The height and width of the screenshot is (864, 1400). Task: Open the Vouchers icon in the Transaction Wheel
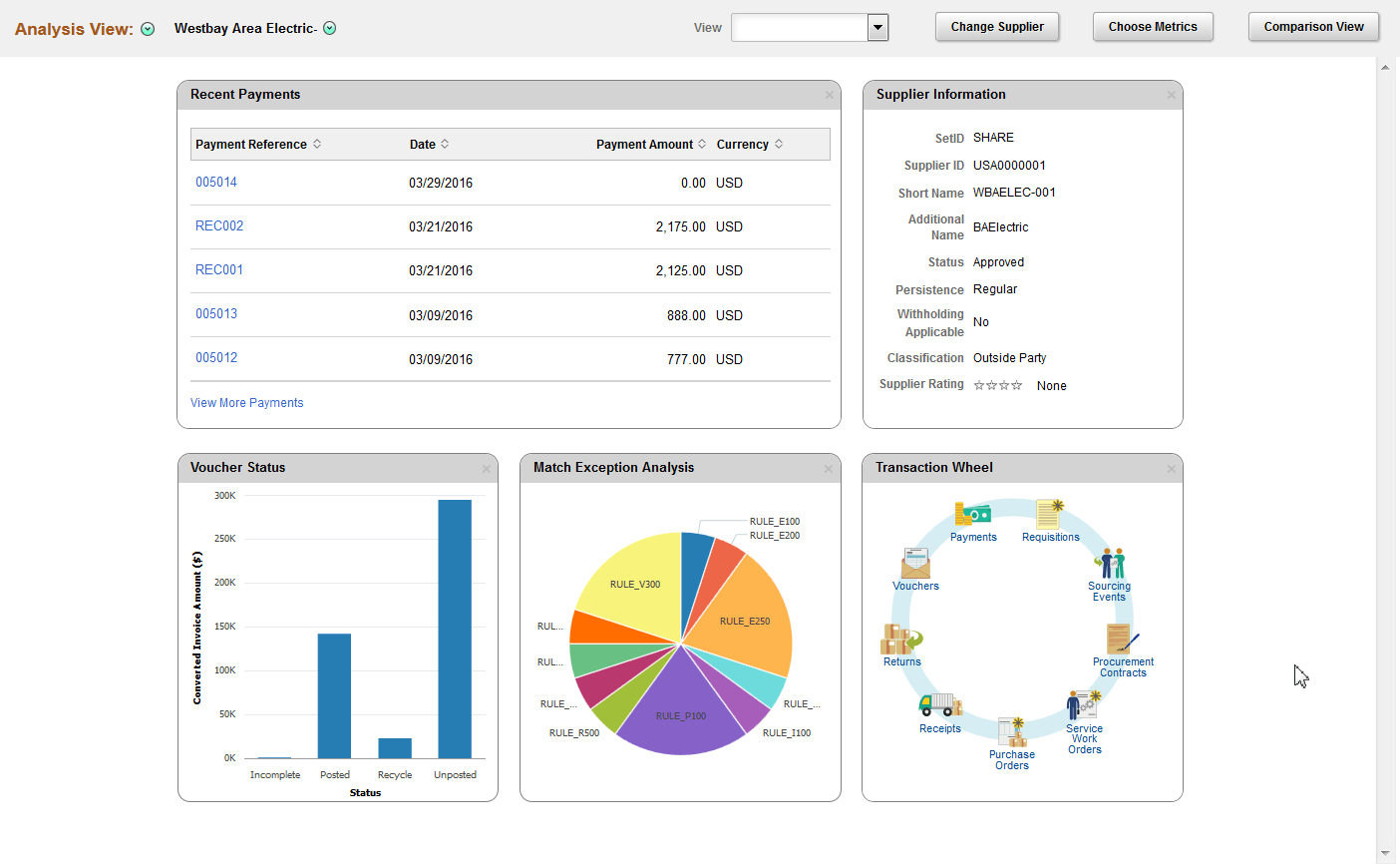[x=915, y=564]
